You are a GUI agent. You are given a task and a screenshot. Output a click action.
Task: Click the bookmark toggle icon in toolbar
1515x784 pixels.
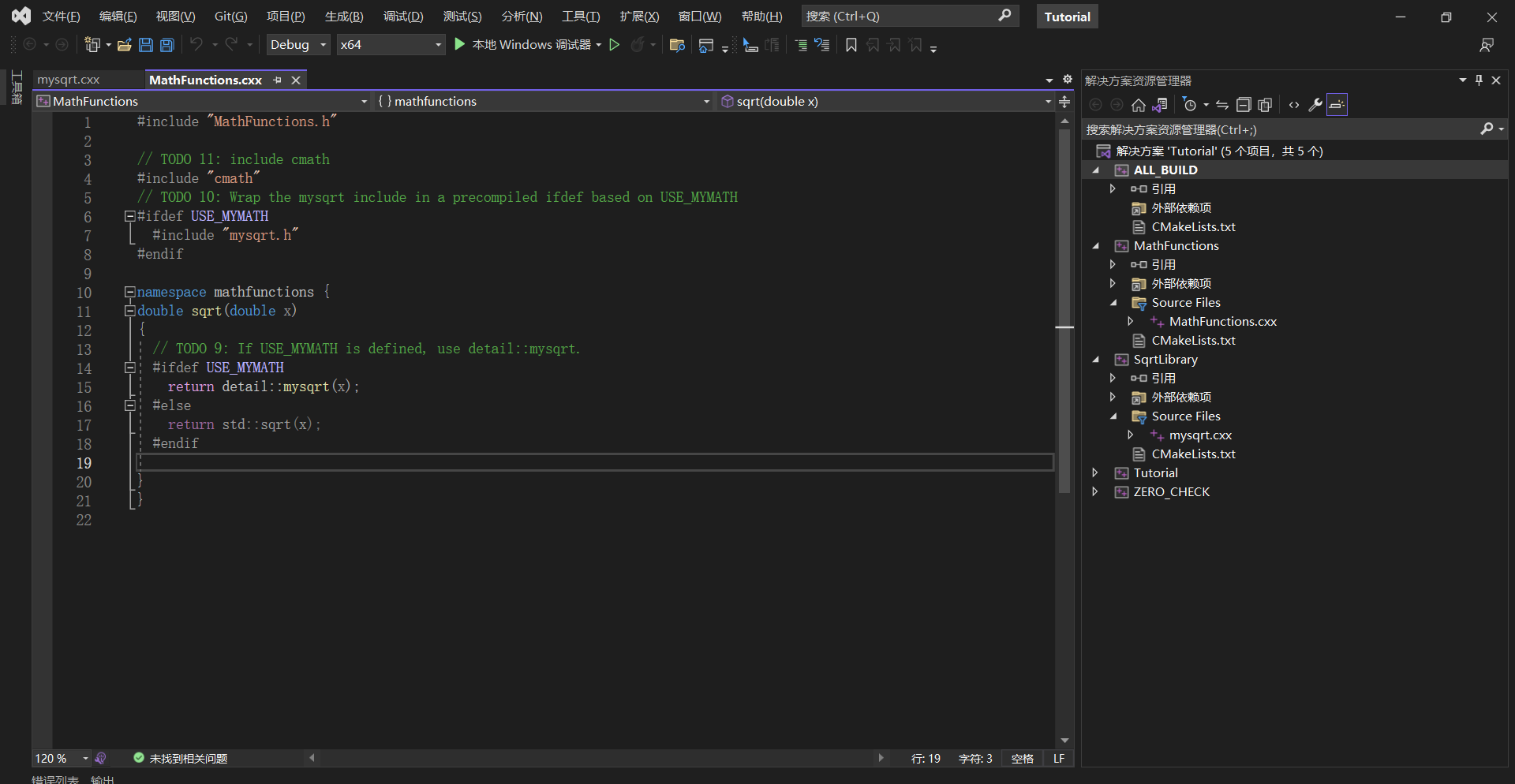click(851, 45)
